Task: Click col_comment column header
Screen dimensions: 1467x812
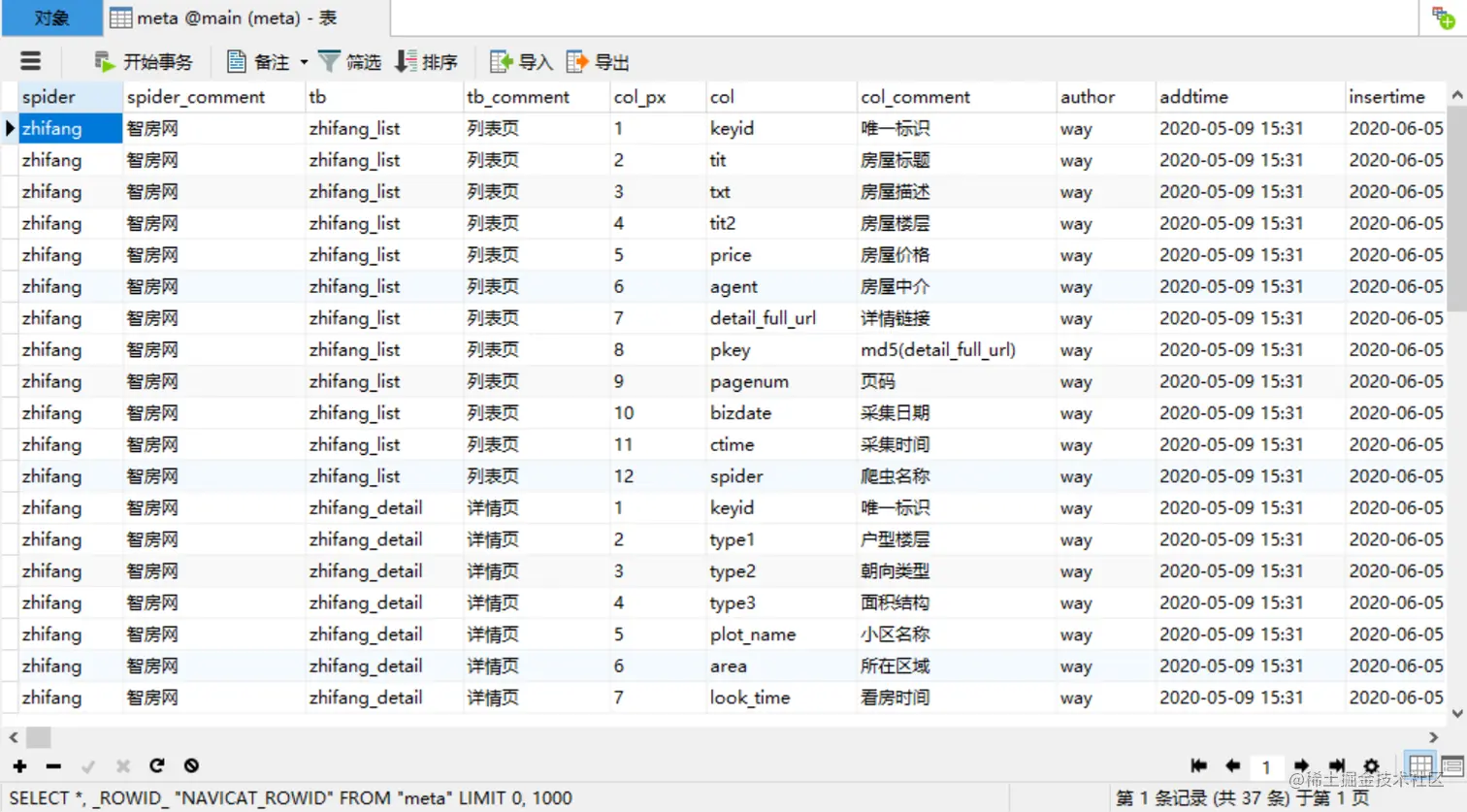Action: tap(956, 97)
